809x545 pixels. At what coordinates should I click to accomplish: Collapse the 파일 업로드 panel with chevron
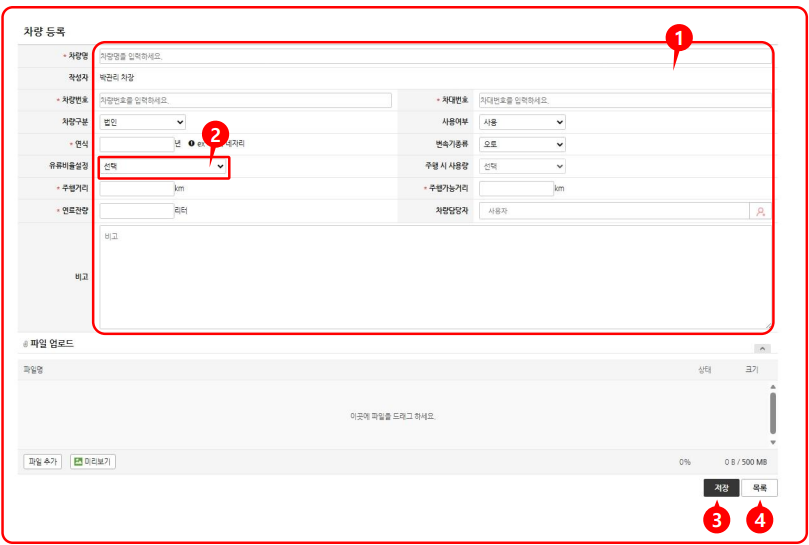[762, 348]
